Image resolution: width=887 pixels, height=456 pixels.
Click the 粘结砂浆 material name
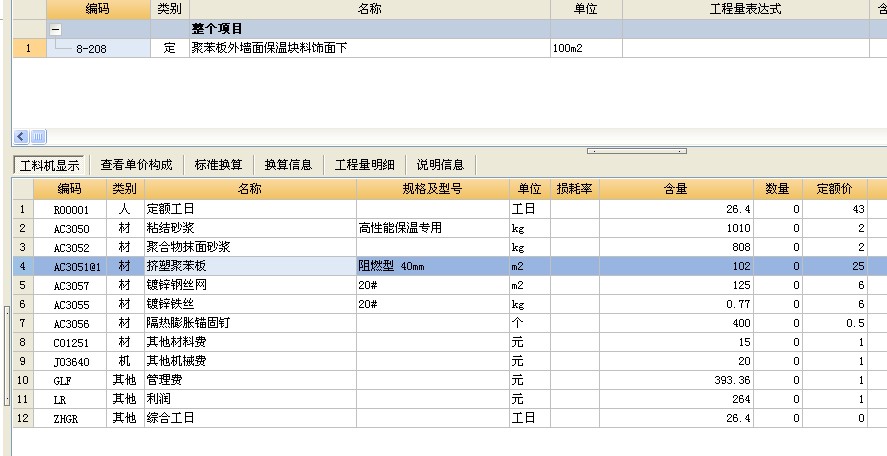(250, 228)
